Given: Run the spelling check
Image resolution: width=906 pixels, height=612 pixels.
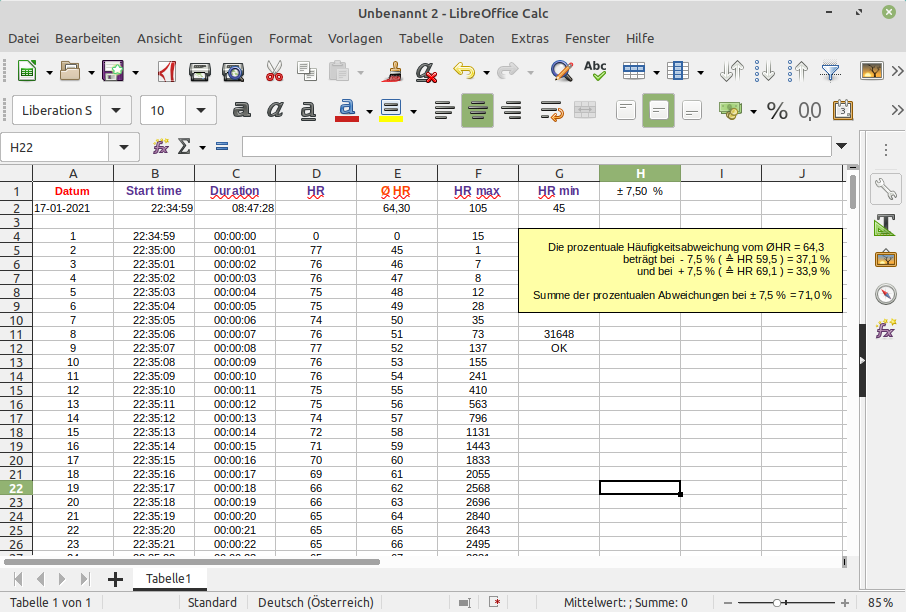Looking at the screenshot, I should tap(595, 72).
